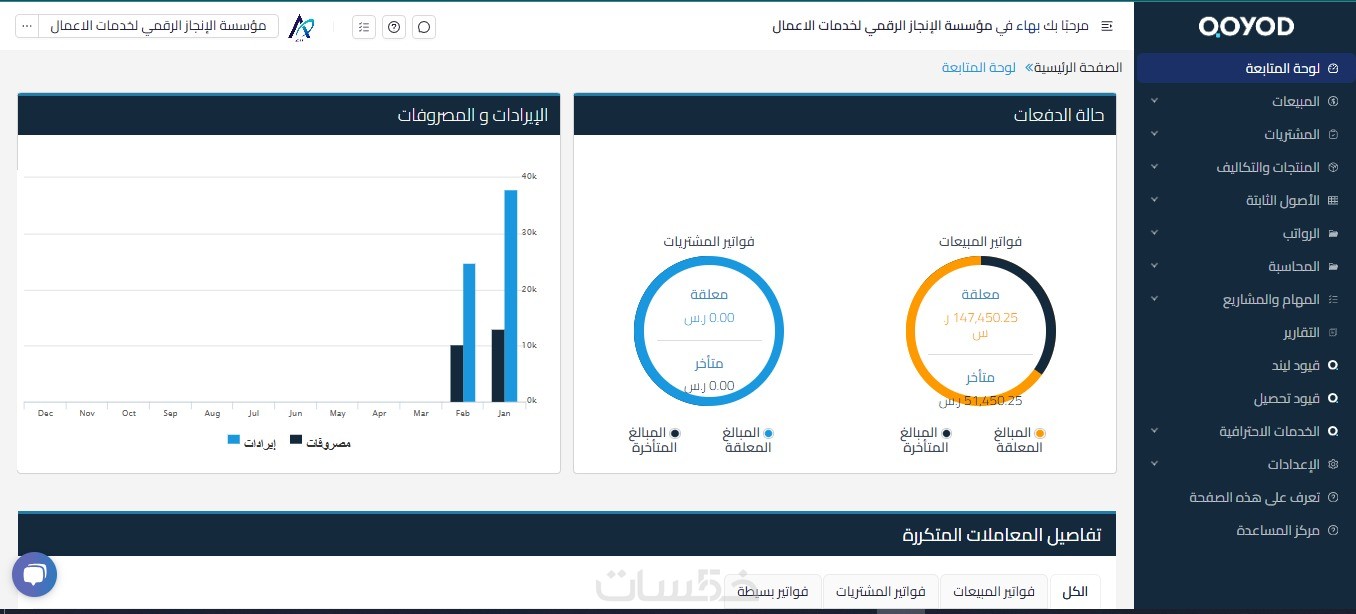Viewport: 1356px width, 614px height.
Task: Click the three-dots button beside company name
Action: (x=27, y=26)
